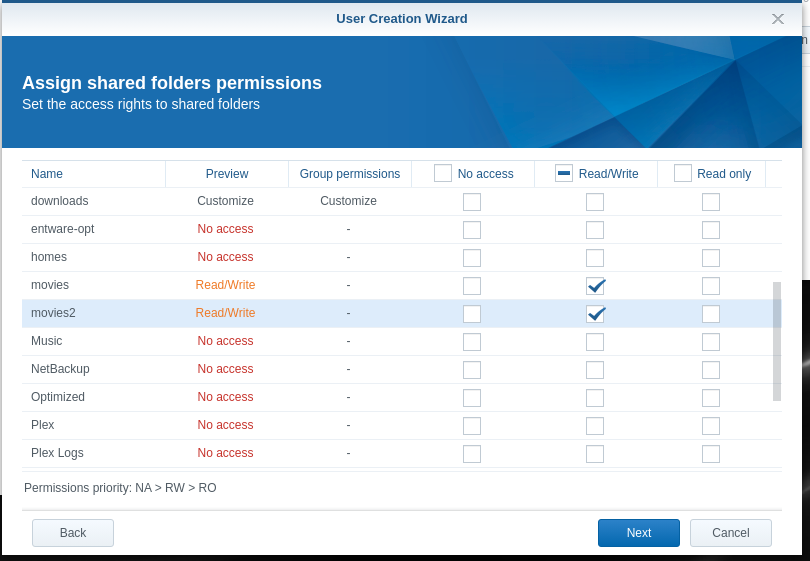Screen dimensions: 810x561
Task: Set NetBackup folder to No access
Action: (x=472, y=370)
